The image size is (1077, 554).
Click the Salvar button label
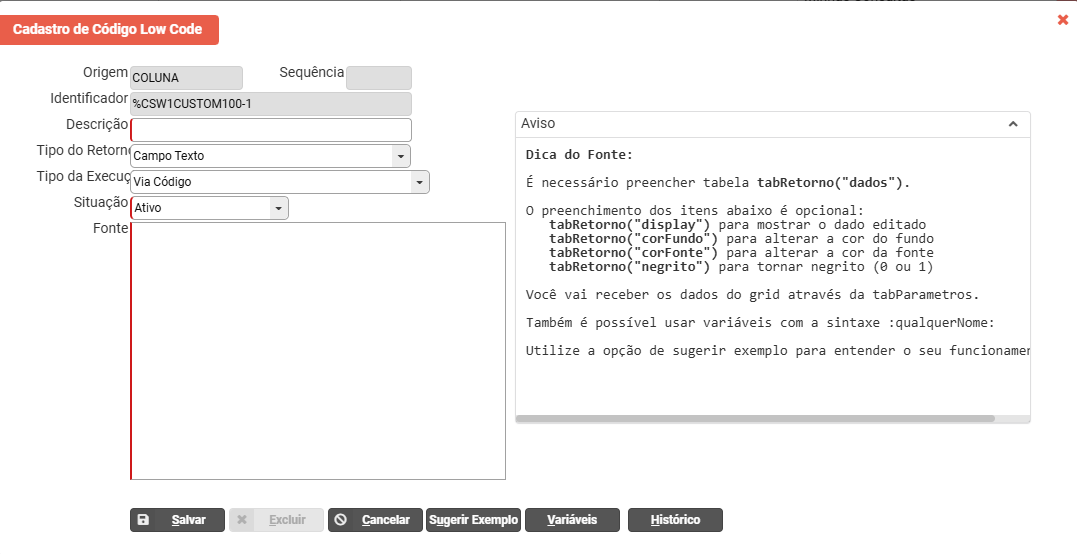coord(188,520)
